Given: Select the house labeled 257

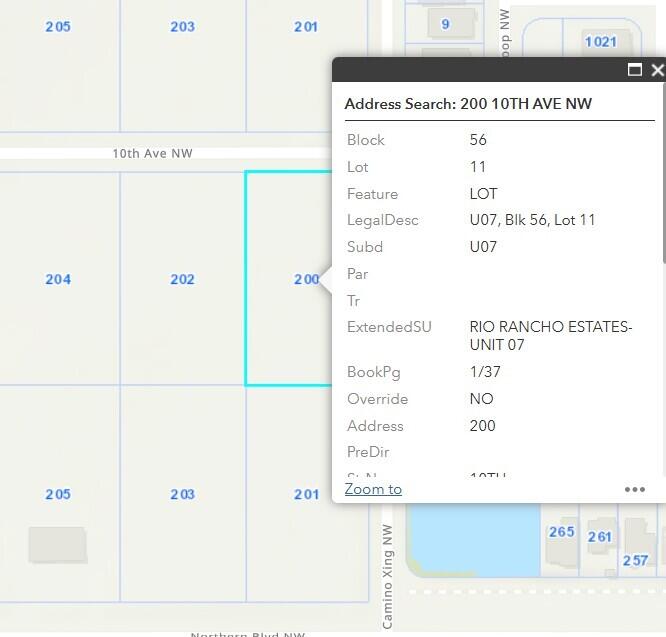Looking at the screenshot, I should [636, 560].
